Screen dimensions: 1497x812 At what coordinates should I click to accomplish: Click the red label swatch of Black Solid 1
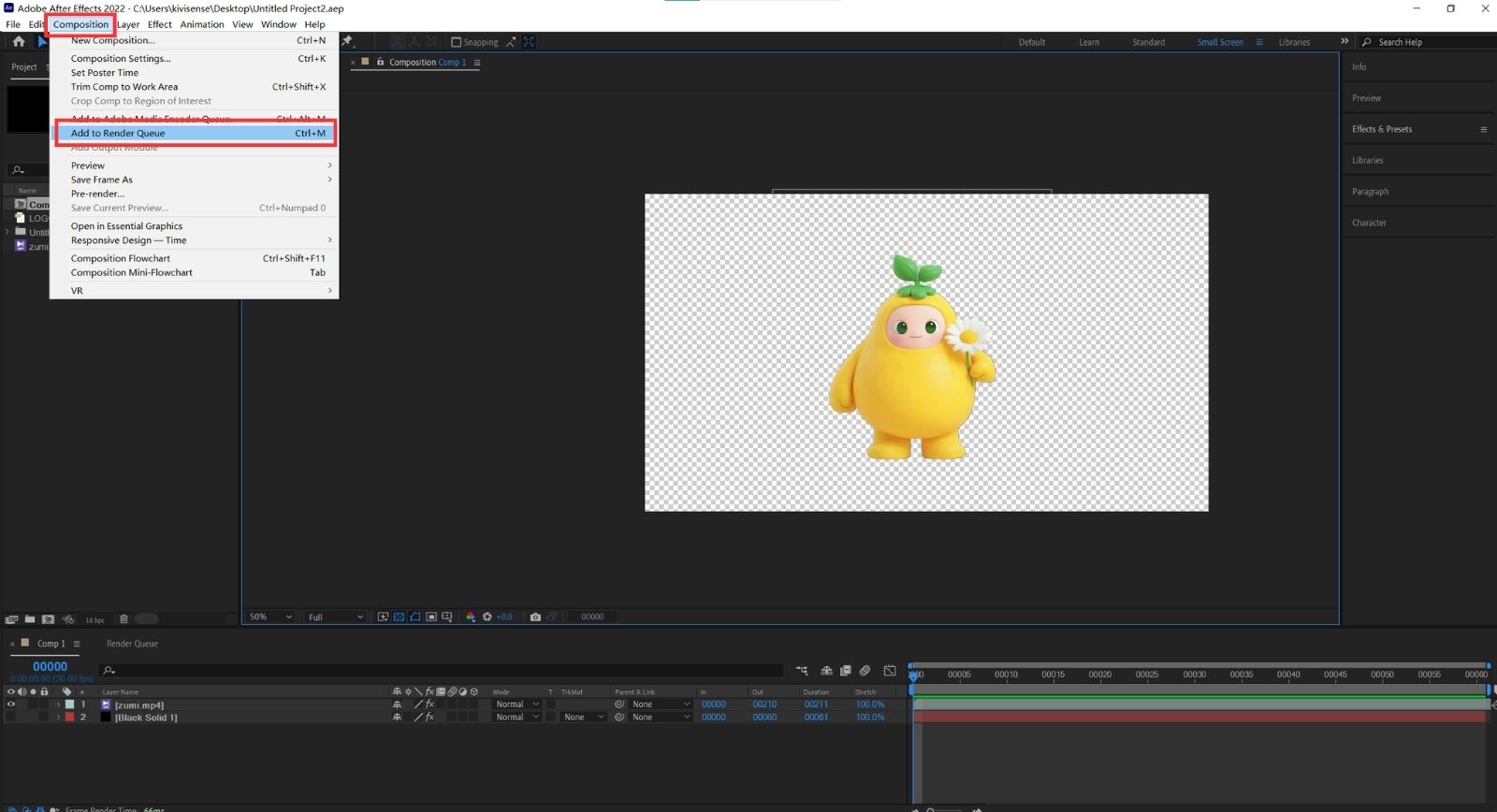coord(69,718)
